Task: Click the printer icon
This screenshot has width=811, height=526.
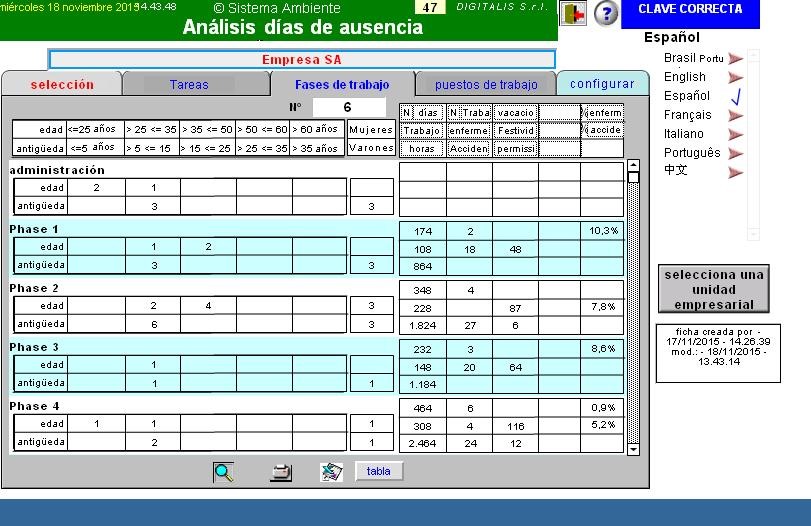Action: click(281, 472)
